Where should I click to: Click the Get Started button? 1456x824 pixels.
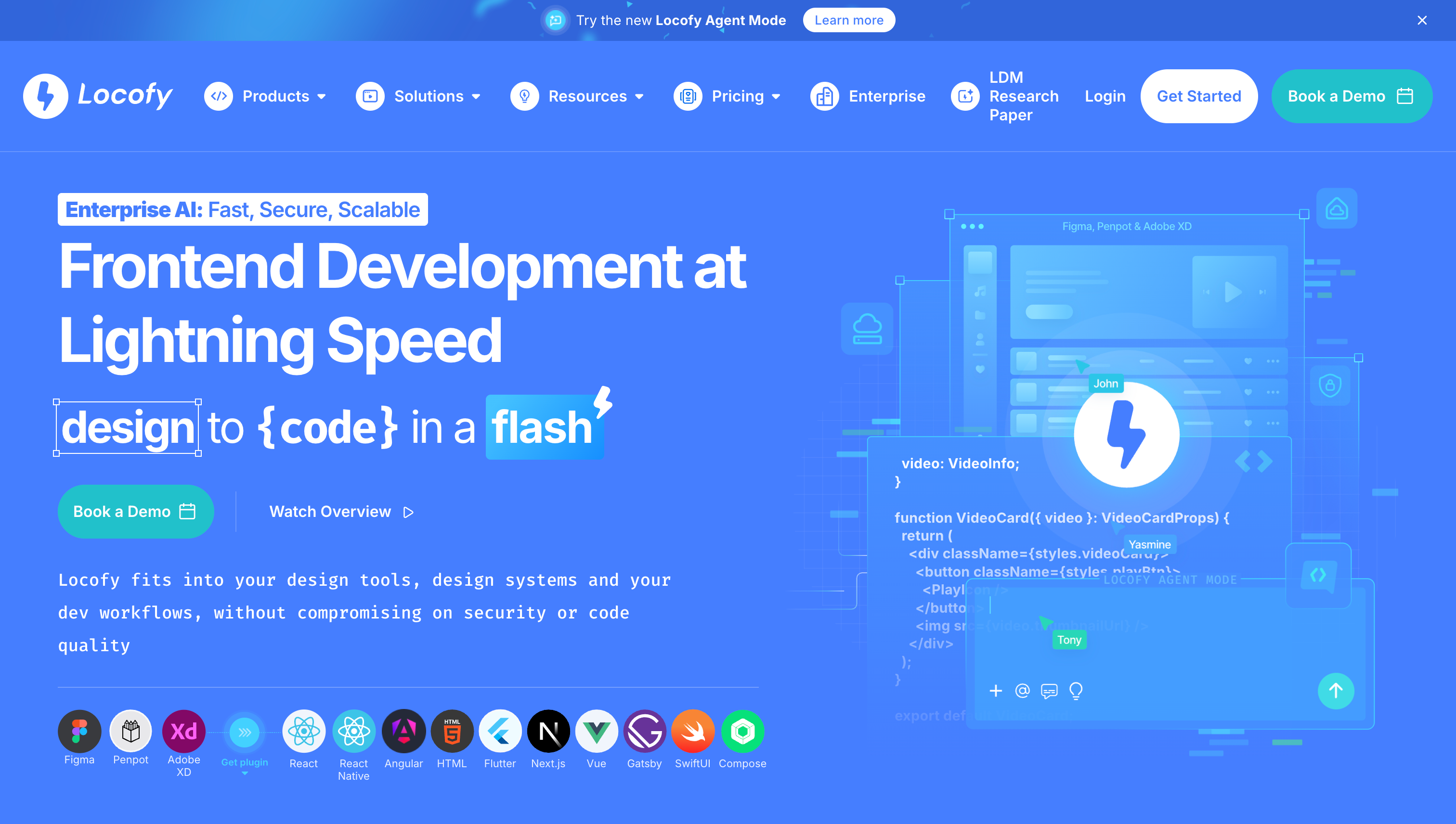1198,96
